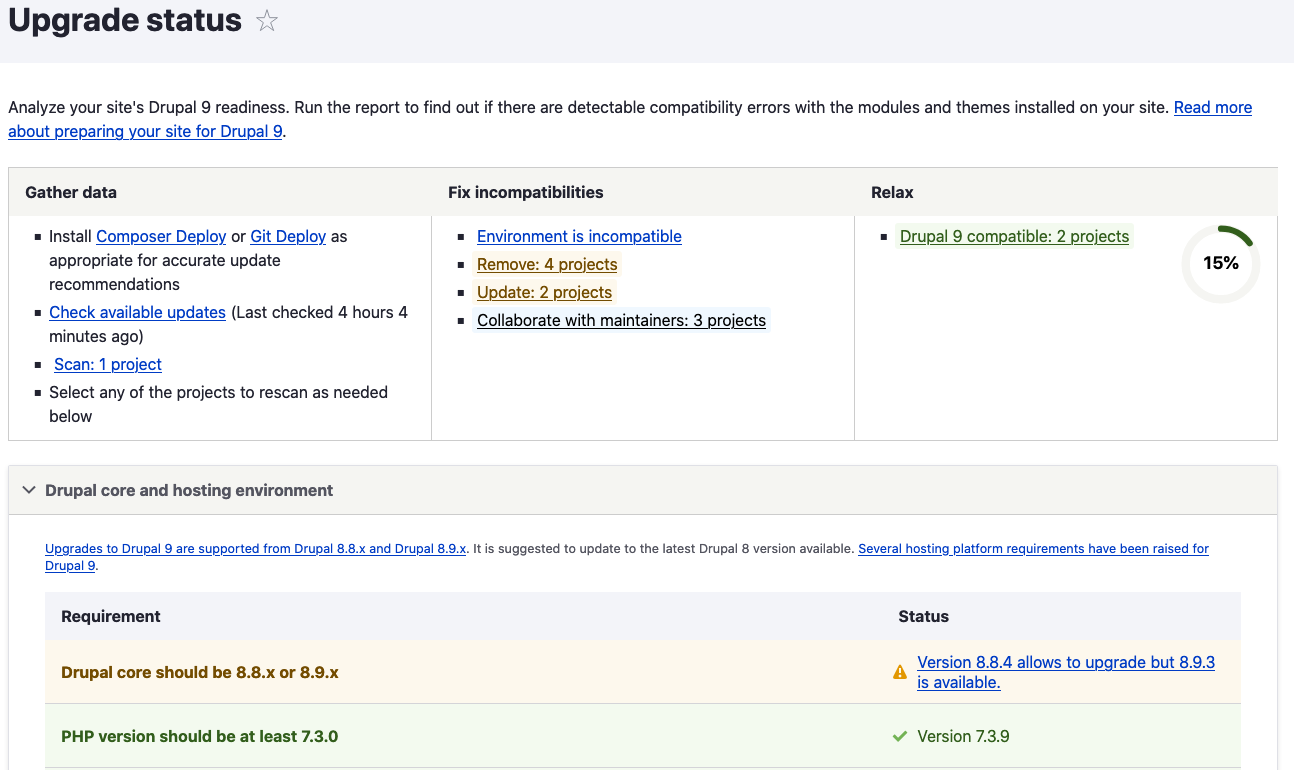
Task: Open the Git Deploy link
Action: click(288, 237)
